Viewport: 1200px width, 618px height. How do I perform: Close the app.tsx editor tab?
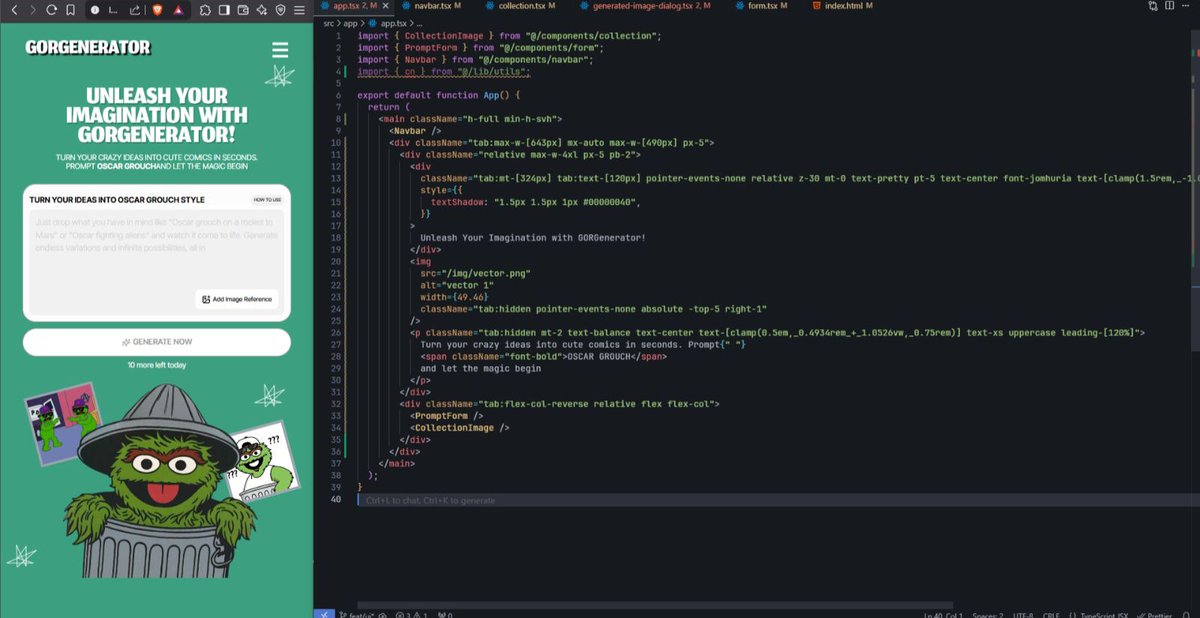[x=386, y=6]
